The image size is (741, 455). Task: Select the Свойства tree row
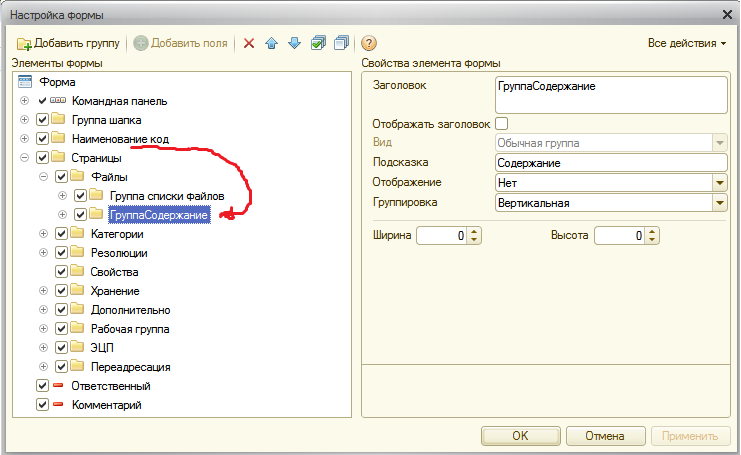[114, 272]
